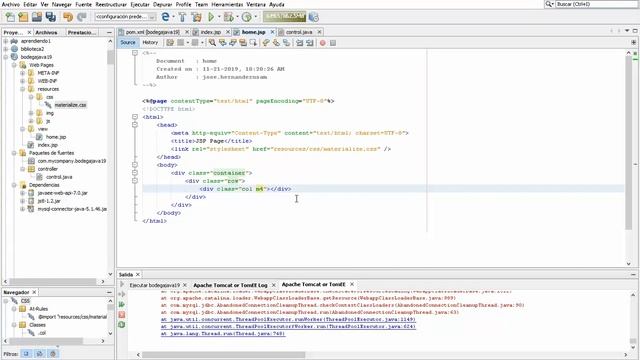Click the red stop macro recording icon
The width and height of the screenshot is (640, 360).
point(322,42)
